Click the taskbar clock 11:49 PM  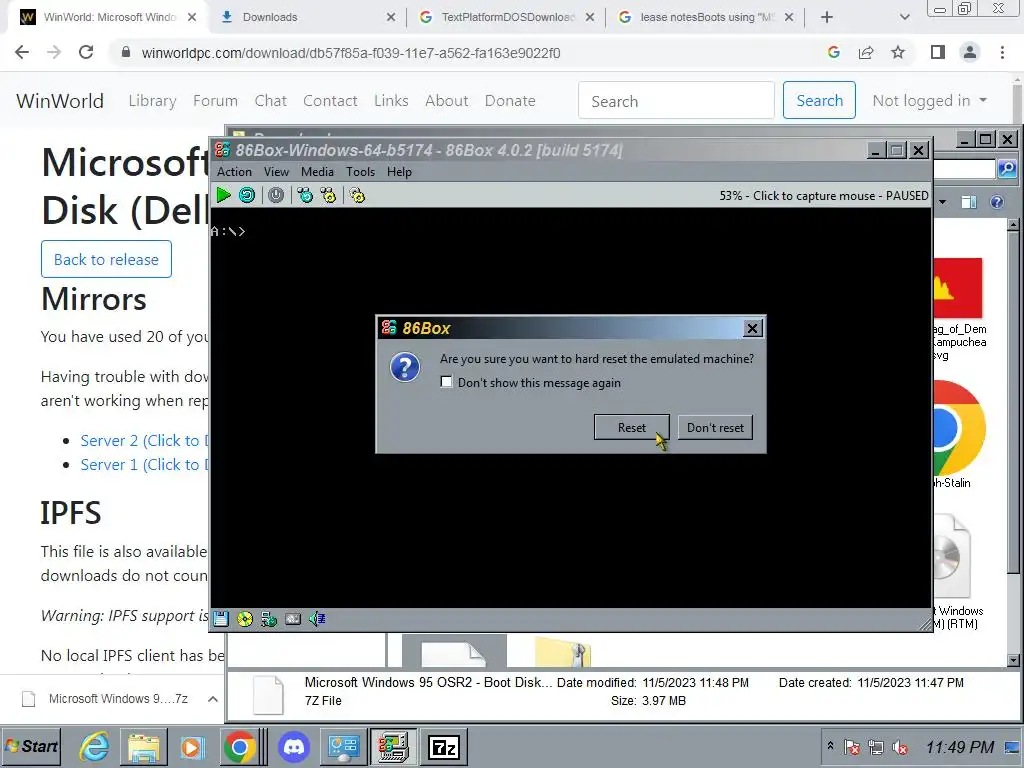coord(959,747)
